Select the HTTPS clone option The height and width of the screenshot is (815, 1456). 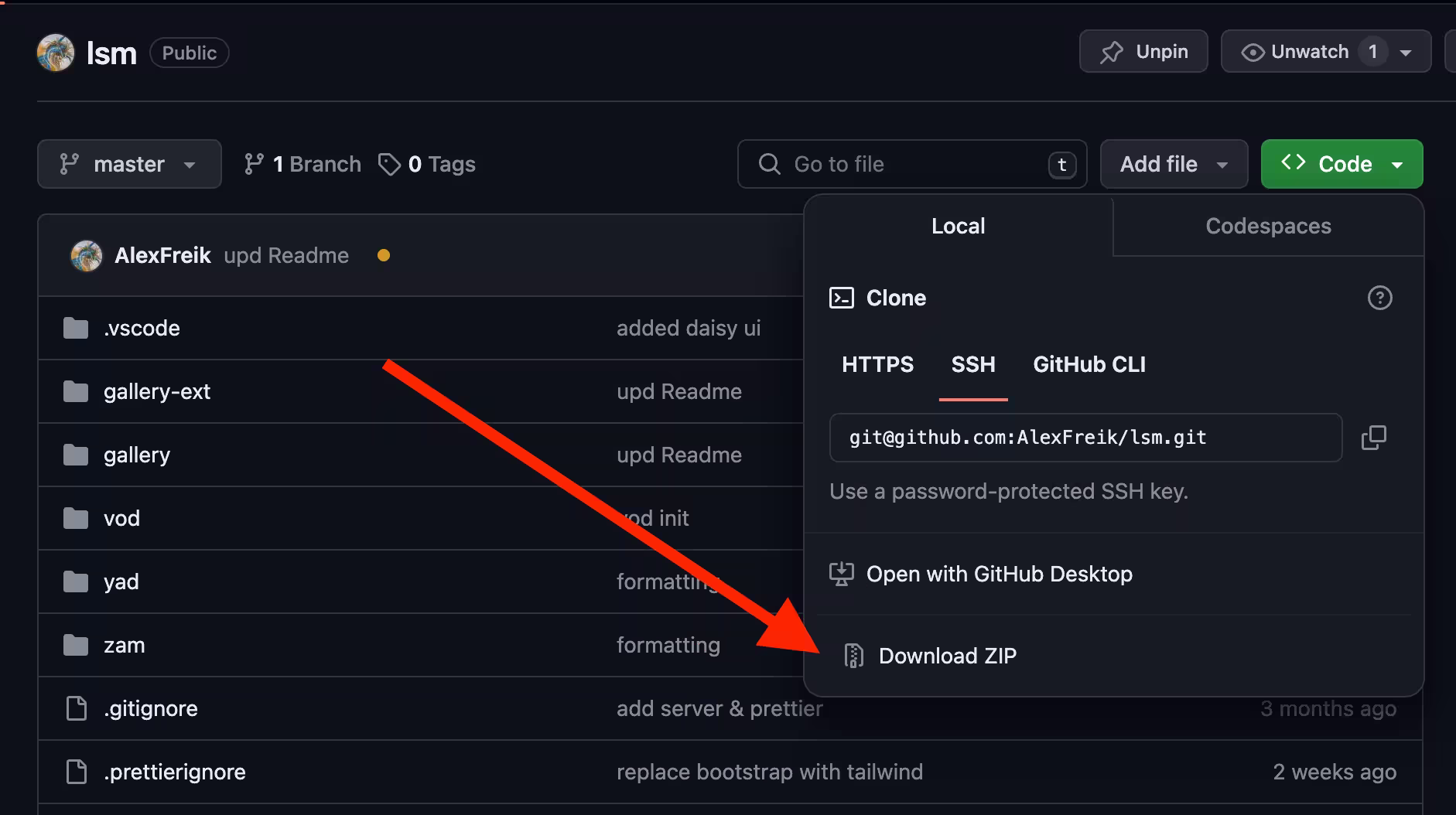(878, 364)
